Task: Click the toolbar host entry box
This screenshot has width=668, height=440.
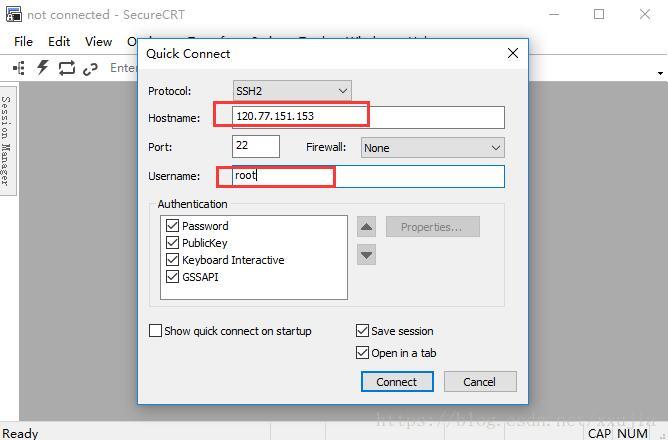Action: pyautogui.click(x=123, y=68)
